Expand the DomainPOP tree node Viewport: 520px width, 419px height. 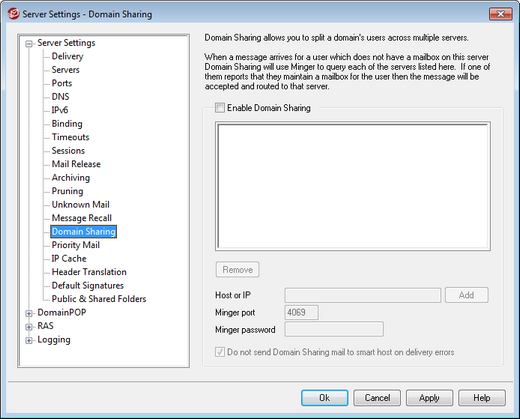[x=29, y=313]
